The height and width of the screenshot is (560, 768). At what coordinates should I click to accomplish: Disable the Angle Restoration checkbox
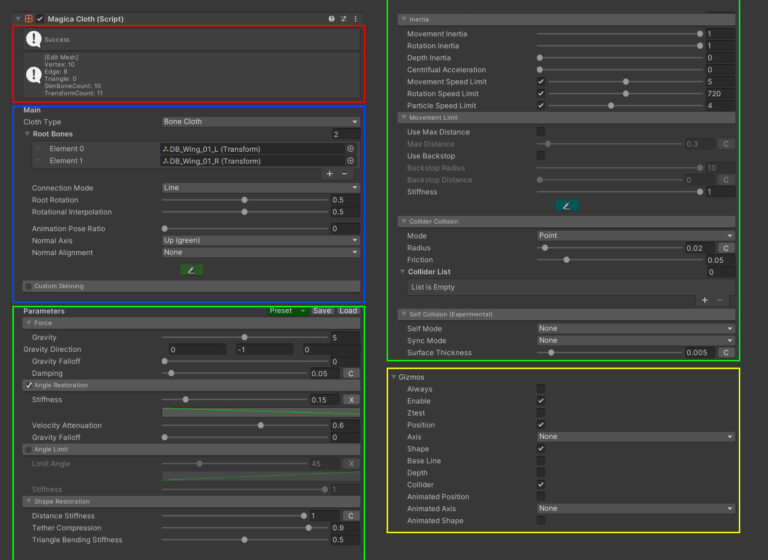pyautogui.click(x=28, y=385)
